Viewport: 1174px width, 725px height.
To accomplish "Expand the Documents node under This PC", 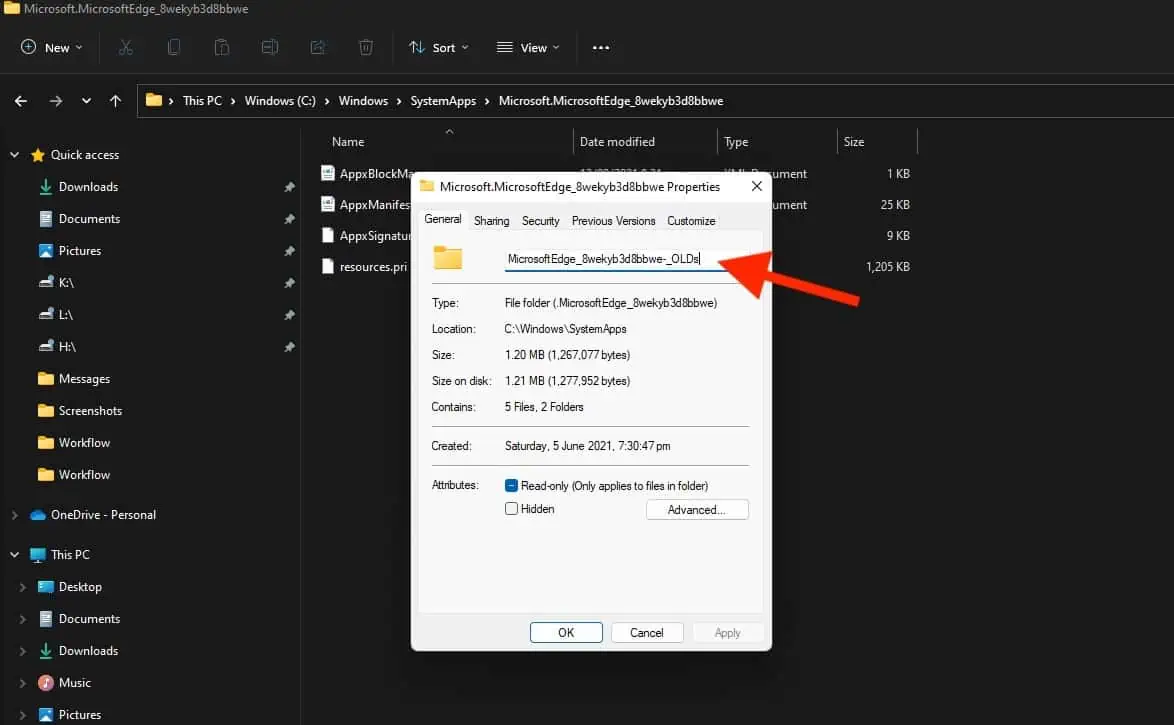I will point(22,619).
